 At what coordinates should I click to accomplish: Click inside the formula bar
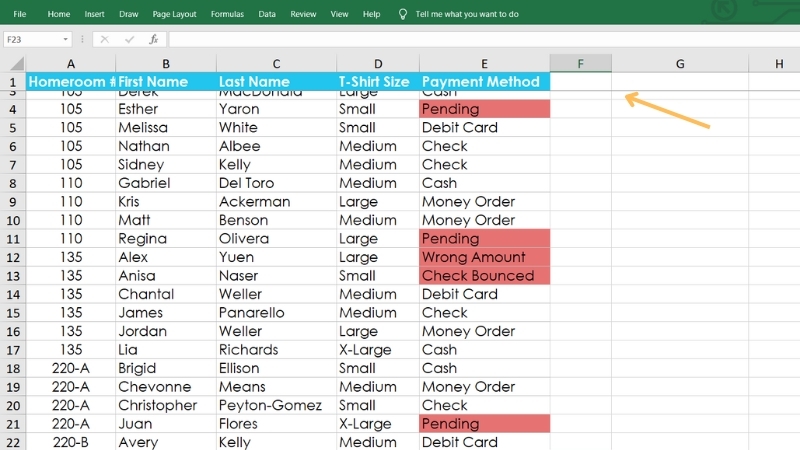484,39
